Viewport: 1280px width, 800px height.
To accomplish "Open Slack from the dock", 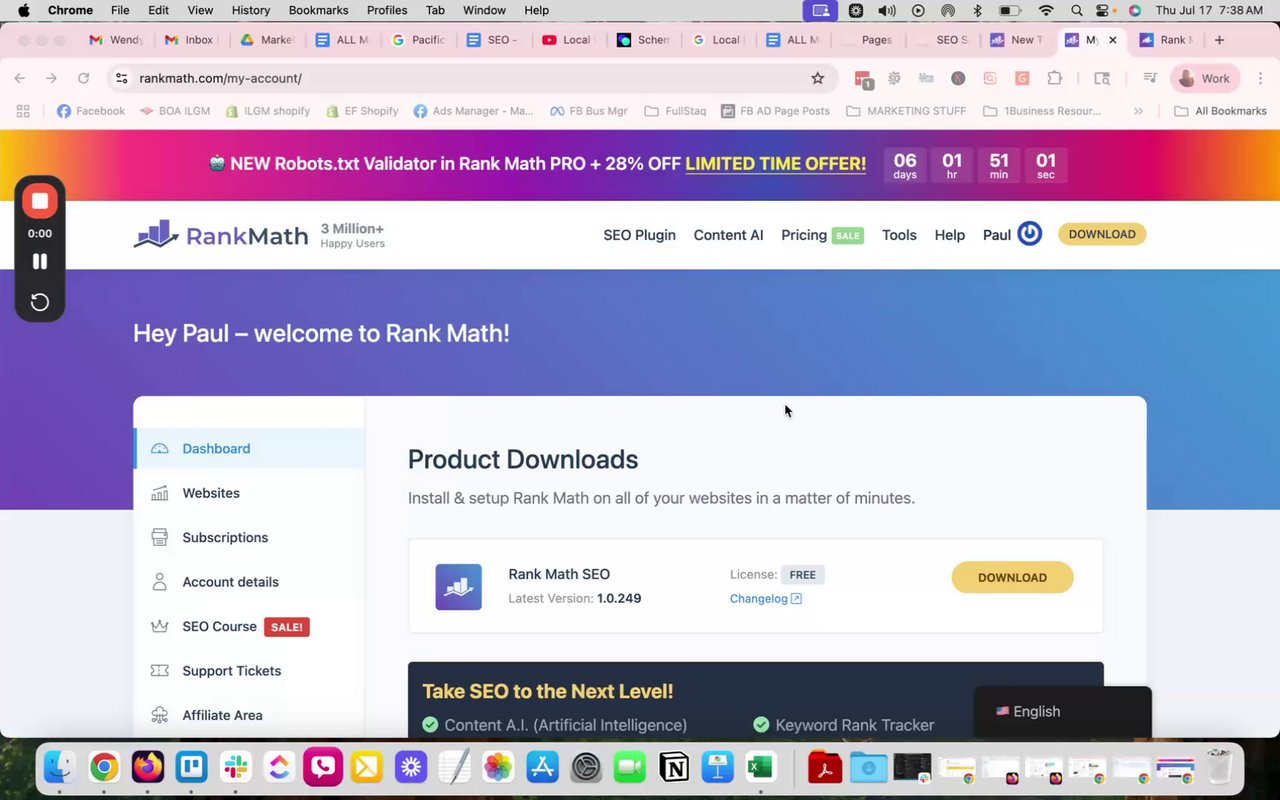I will pyautogui.click(x=235, y=767).
